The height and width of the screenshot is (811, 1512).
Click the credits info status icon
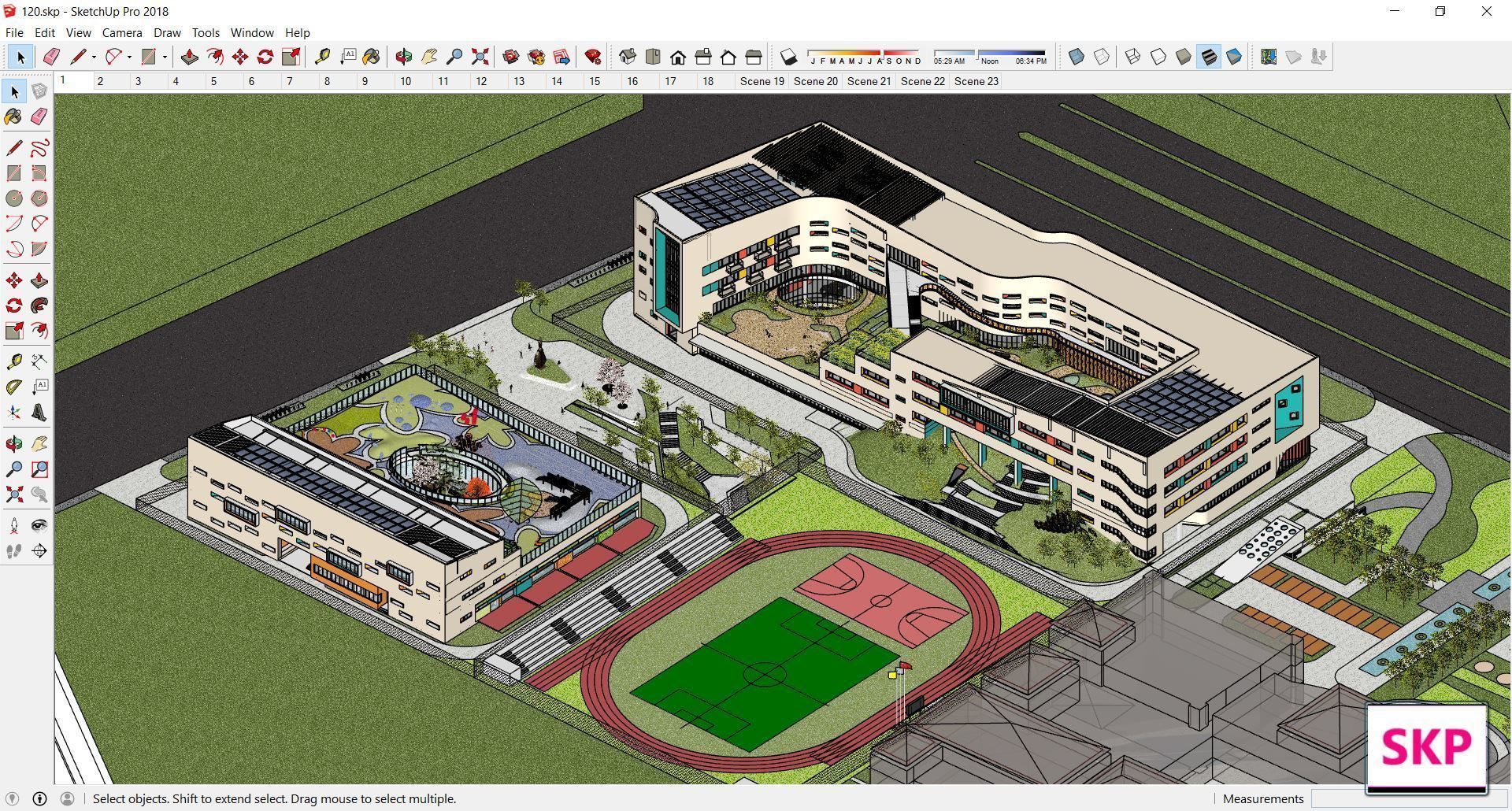coord(40,798)
